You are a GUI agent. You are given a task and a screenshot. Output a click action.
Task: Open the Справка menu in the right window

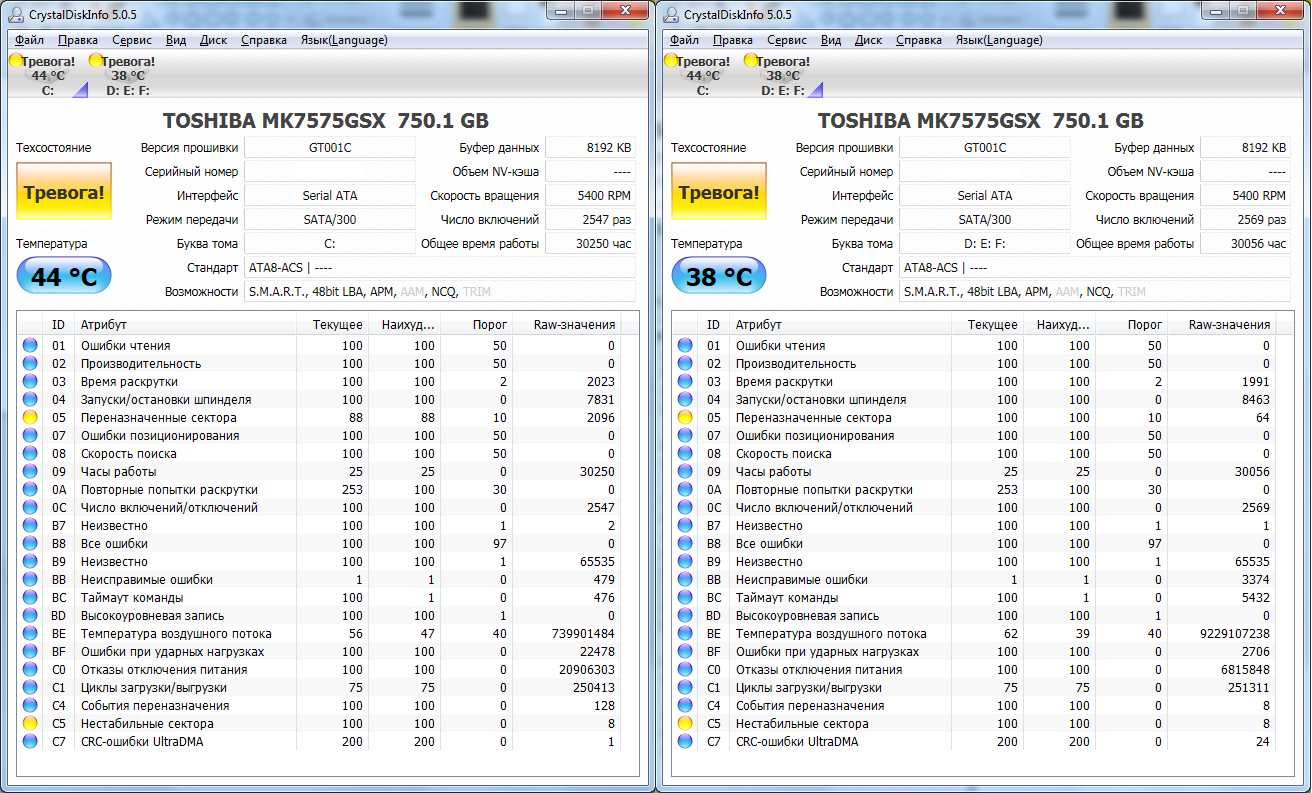tap(919, 40)
